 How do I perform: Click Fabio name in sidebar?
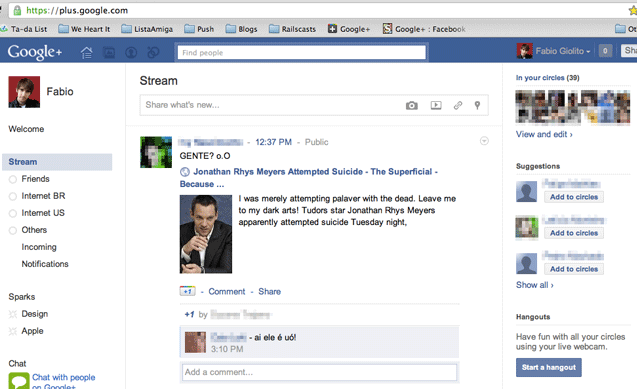tap(60, 91)
